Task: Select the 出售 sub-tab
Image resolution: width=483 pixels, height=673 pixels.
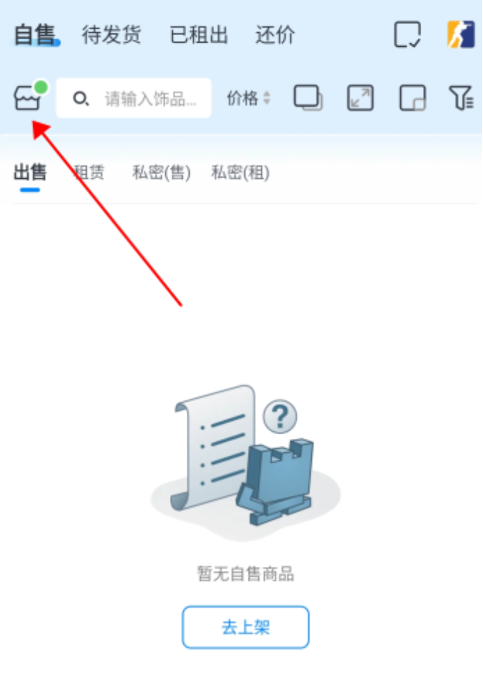Action: click(30, 173)
